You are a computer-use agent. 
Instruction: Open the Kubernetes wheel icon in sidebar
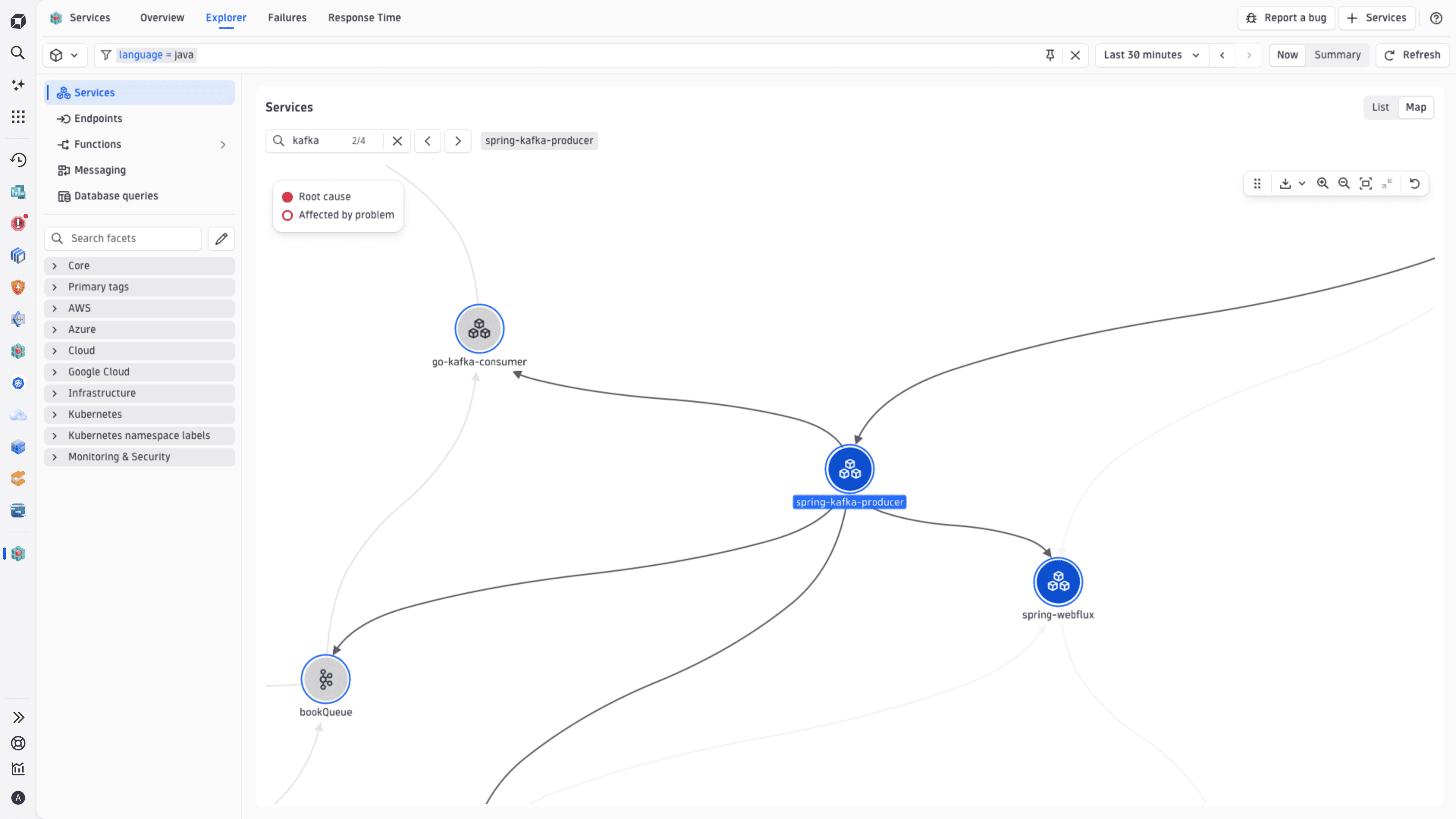point(18,383)
